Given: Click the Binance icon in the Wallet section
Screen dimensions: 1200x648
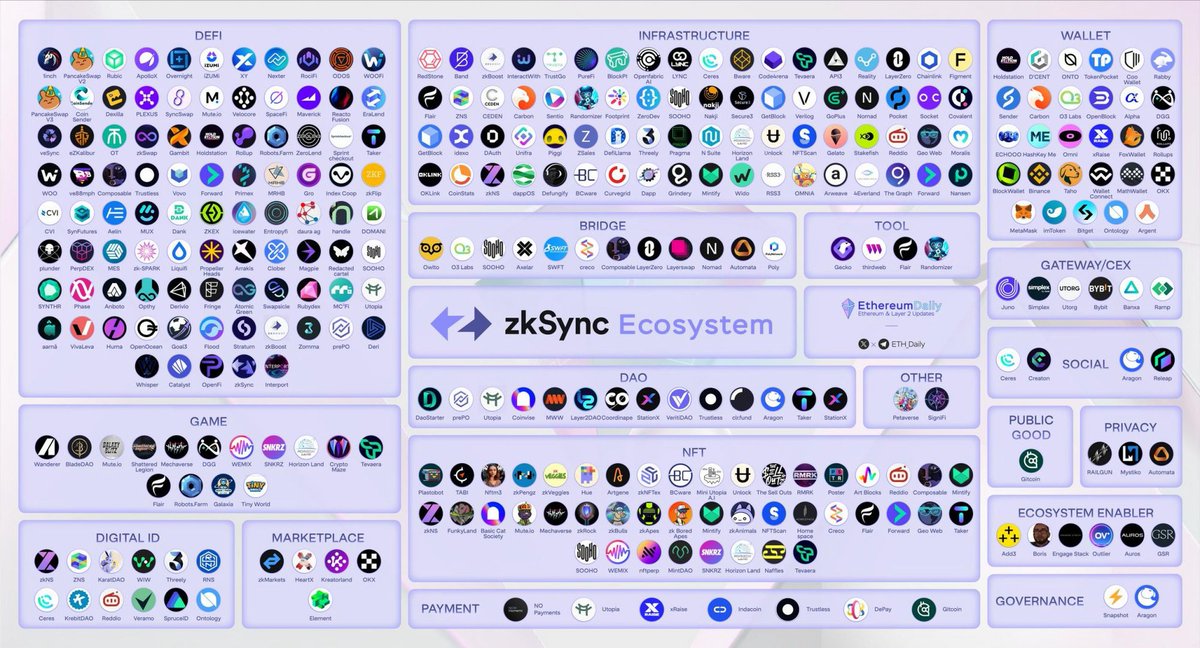Looking at the screenshot, I should [x=1039, y=175].
